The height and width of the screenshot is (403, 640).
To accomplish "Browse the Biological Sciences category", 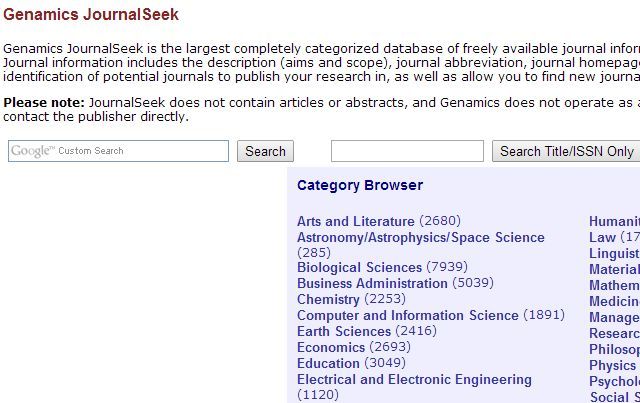I will point(359,267).
